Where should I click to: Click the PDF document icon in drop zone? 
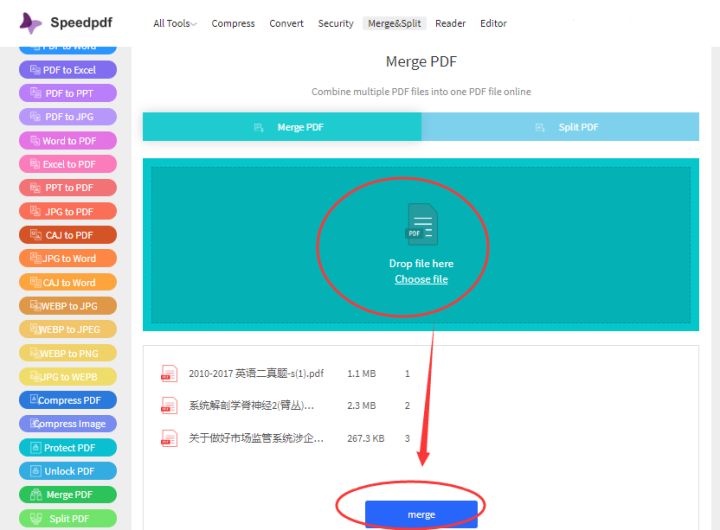tap(422, 224)
